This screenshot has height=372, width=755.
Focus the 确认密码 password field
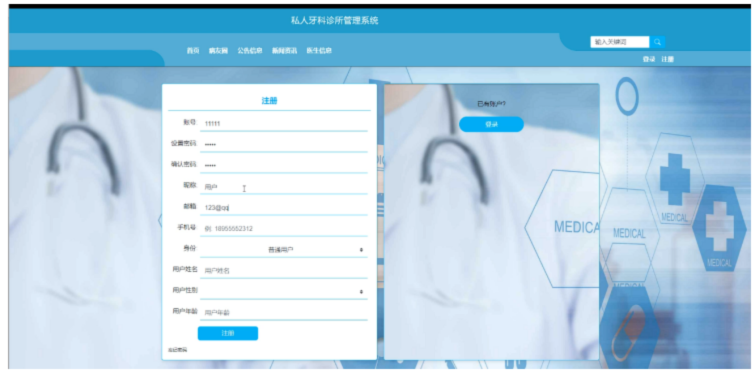(x=284, y=166)
